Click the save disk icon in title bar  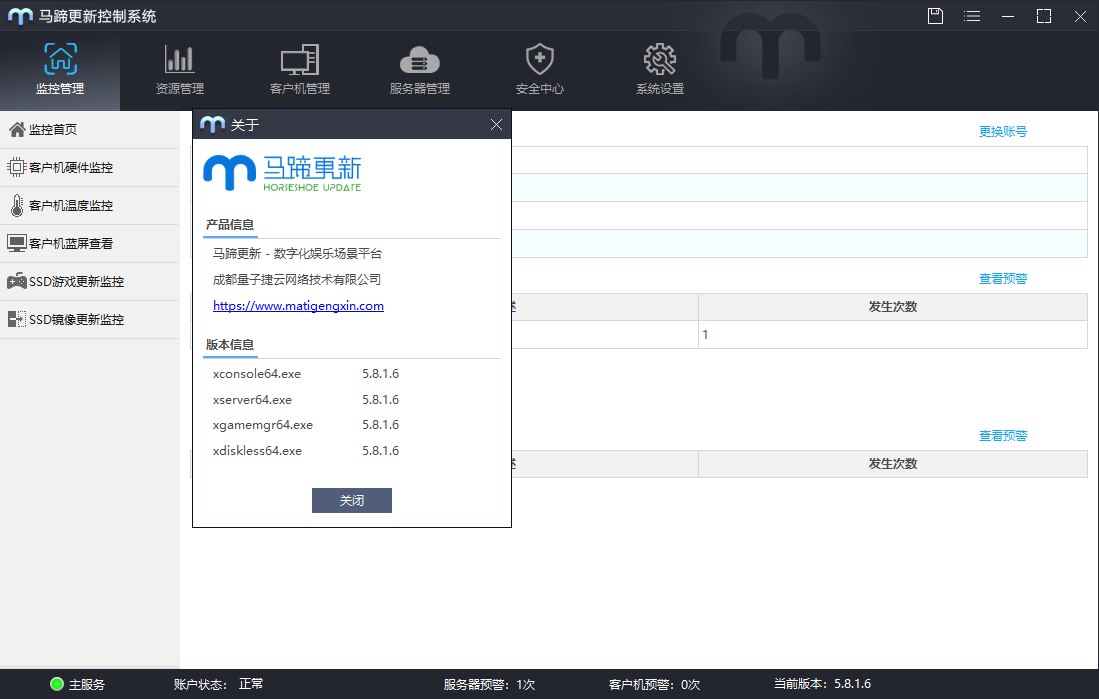click(935, 15)
